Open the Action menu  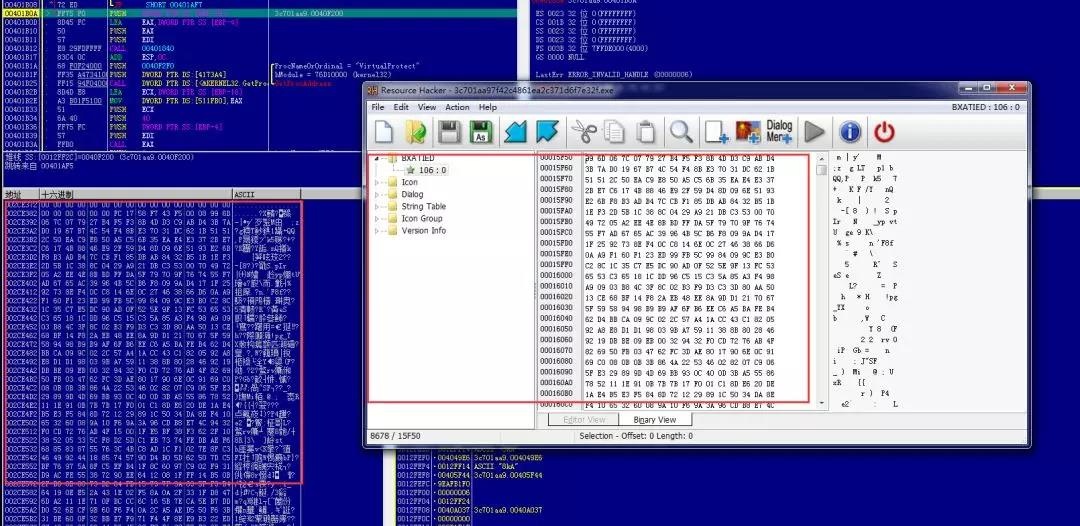[457, 107]
